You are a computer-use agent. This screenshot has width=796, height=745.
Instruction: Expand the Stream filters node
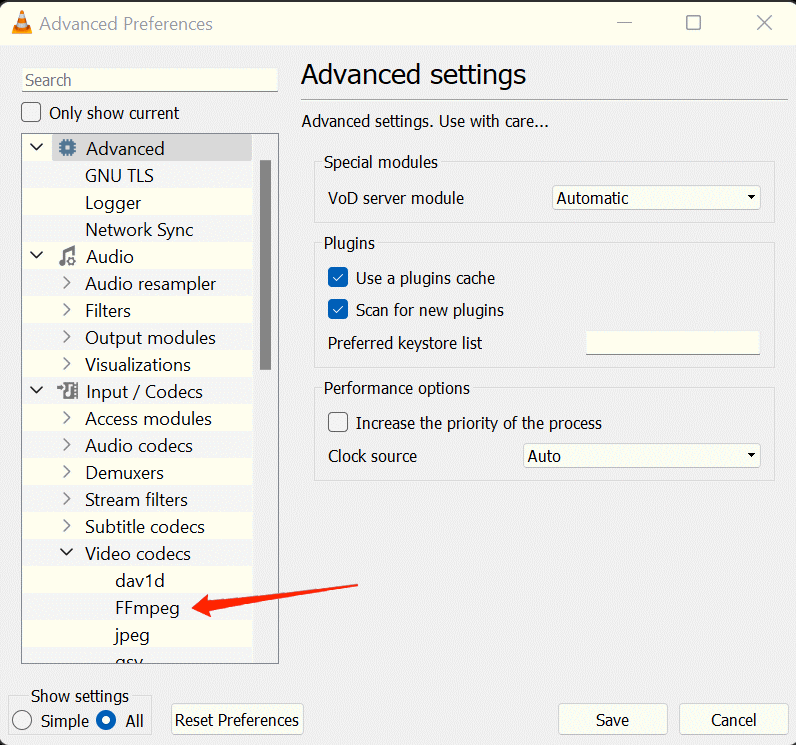(67, 498)
